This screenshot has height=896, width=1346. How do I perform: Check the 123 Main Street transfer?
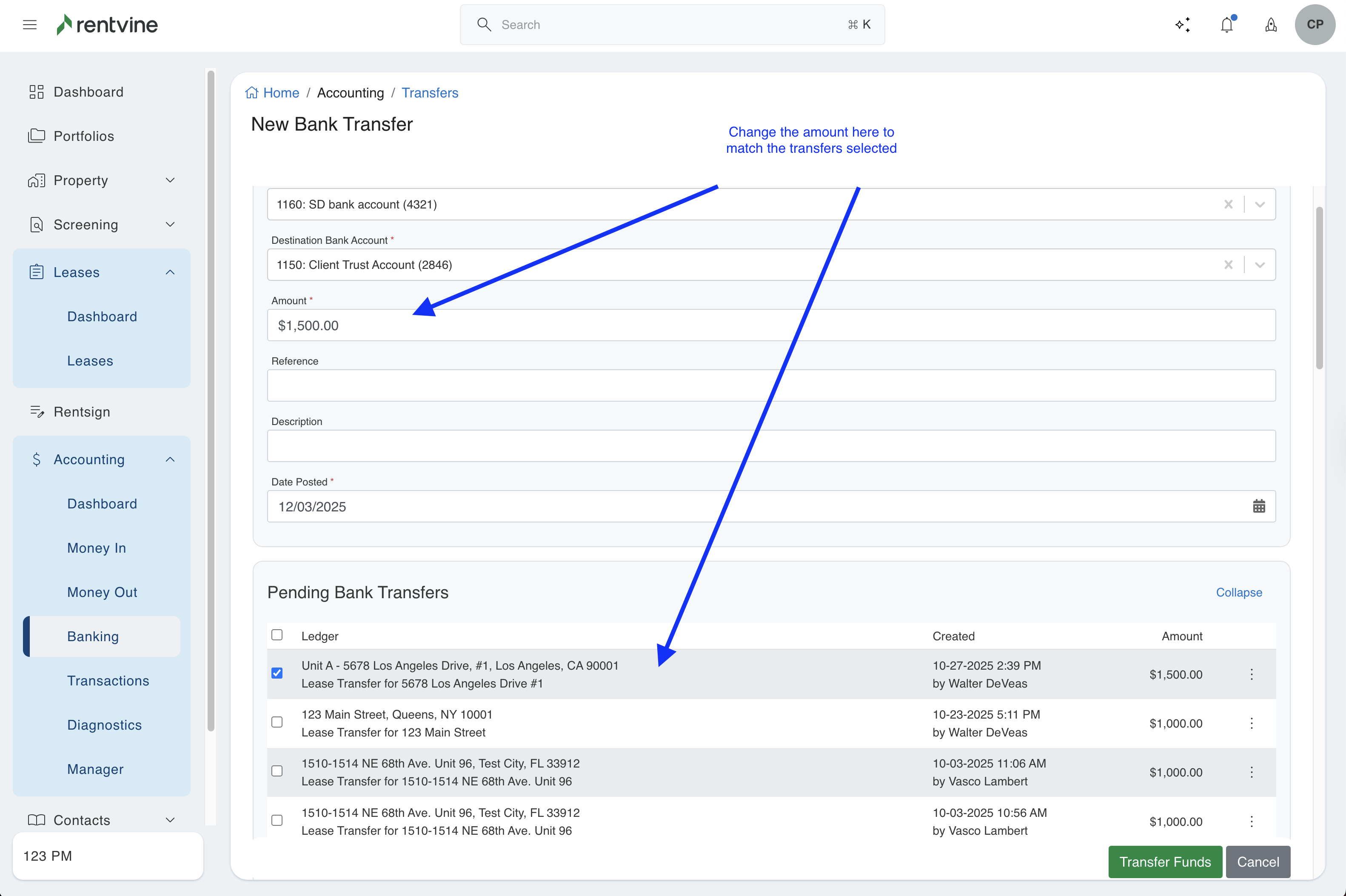[277, 722]
